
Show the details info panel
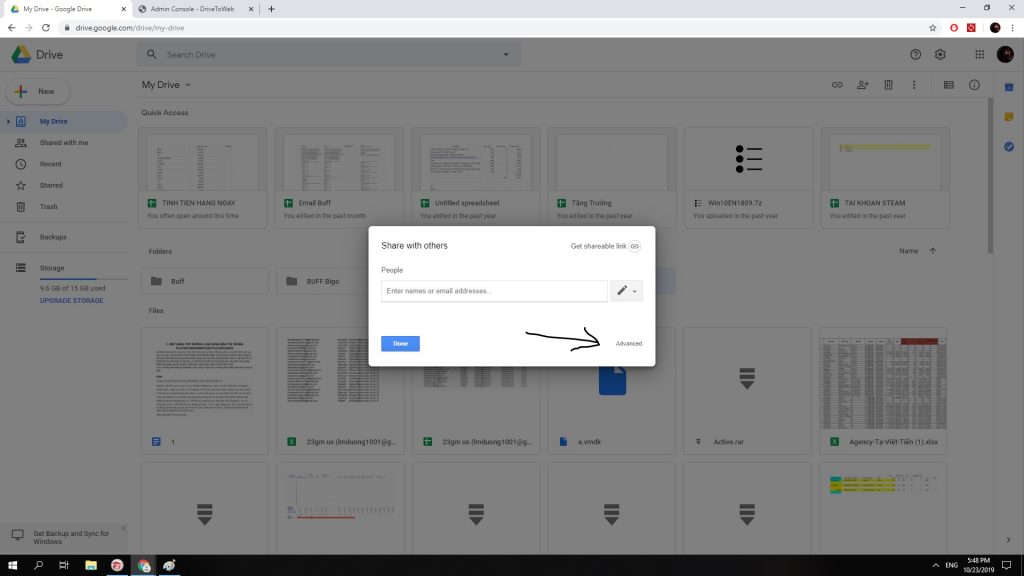click(974, 85)
